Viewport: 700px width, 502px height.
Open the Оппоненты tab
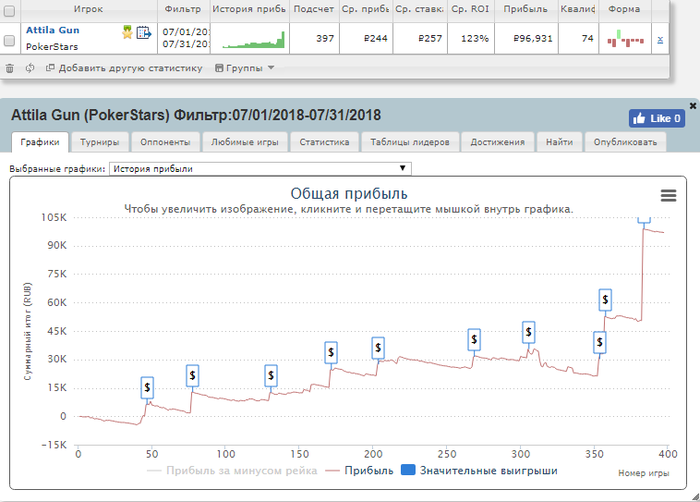tap(165, 142)
